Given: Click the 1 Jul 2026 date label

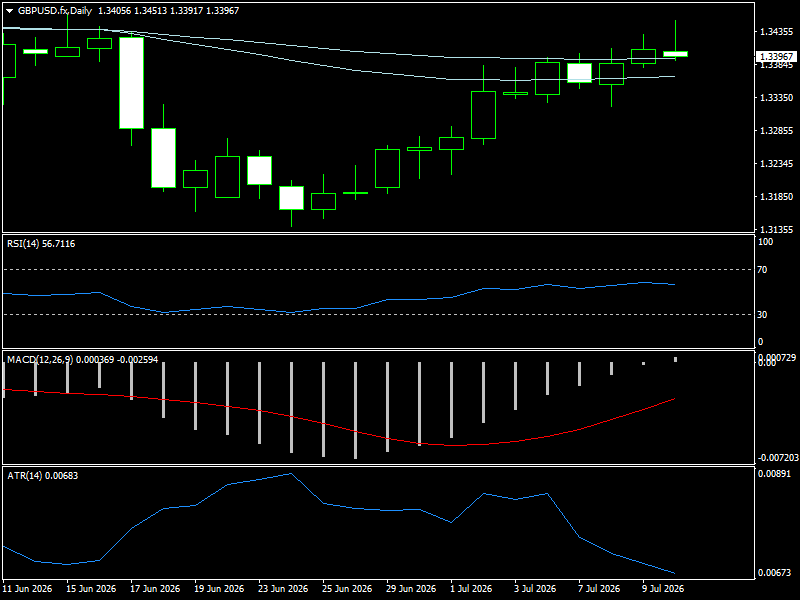Looking at the screenshot, I should coord(471,589).
